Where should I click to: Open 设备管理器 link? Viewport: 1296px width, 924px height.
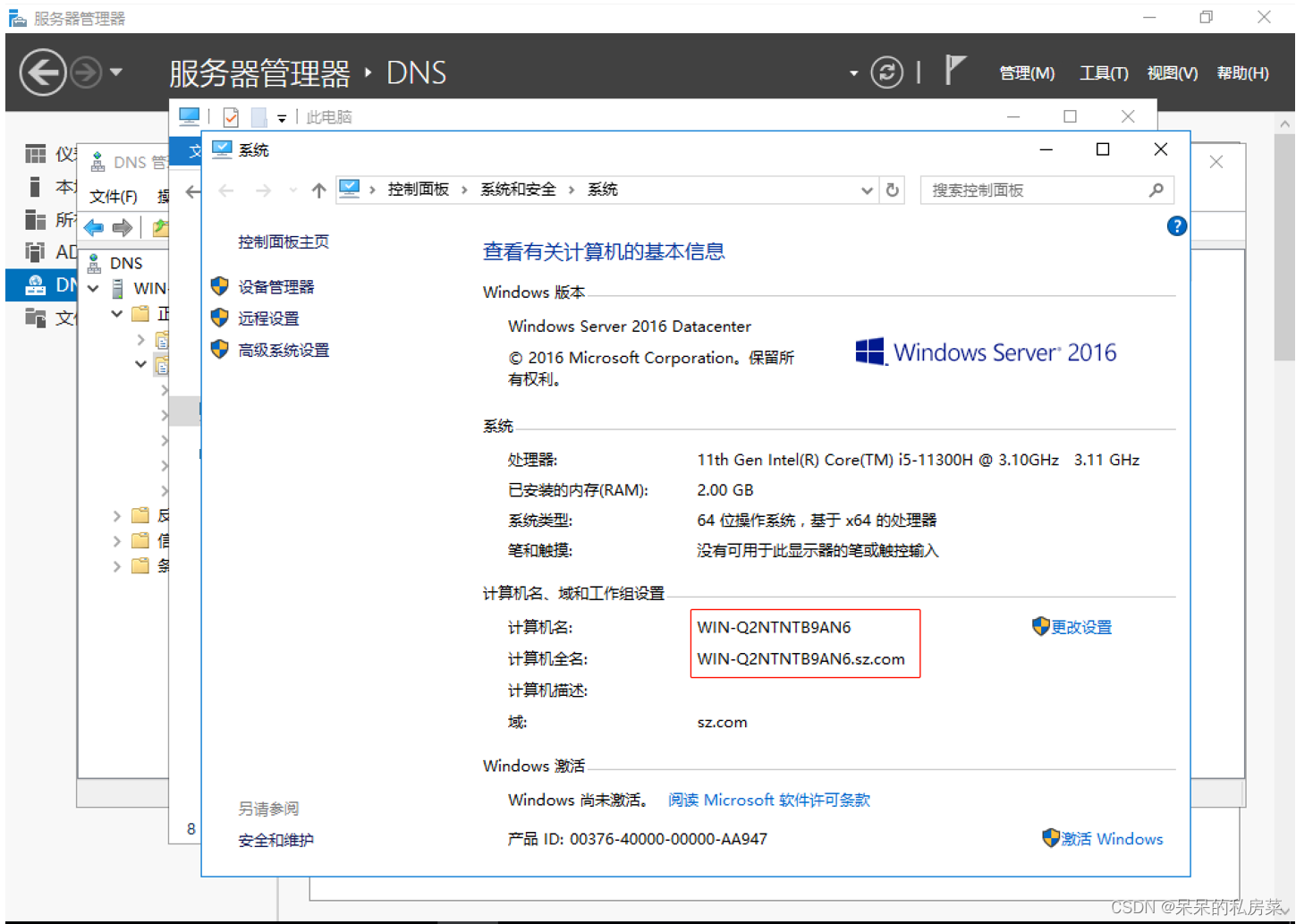pyautogui.click(x=275, y=287)
